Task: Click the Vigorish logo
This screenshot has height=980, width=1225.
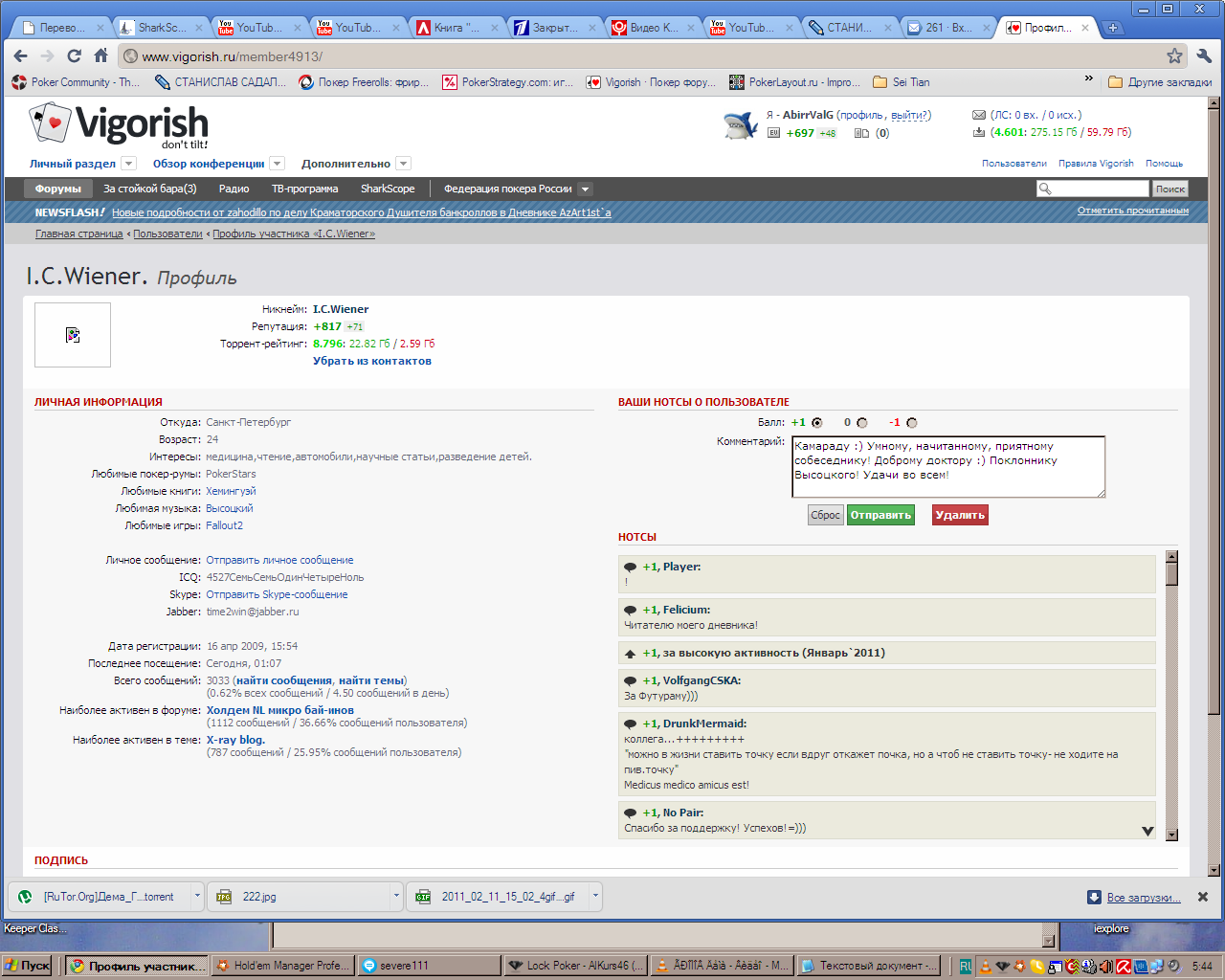Action: pyautogui.click(x=119, y=126)
